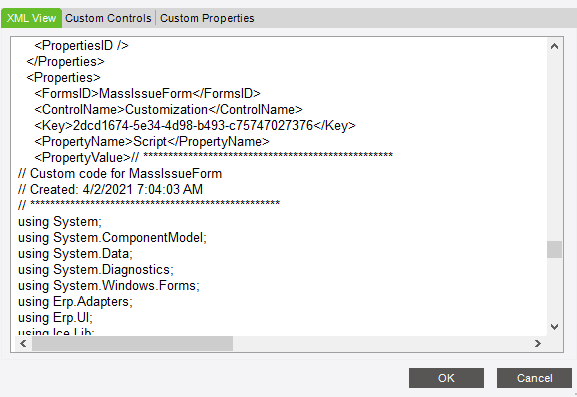The width and height of the screenshot is (577, 397).
Task: Switch to the XML View tab
Action: [31, 18]
